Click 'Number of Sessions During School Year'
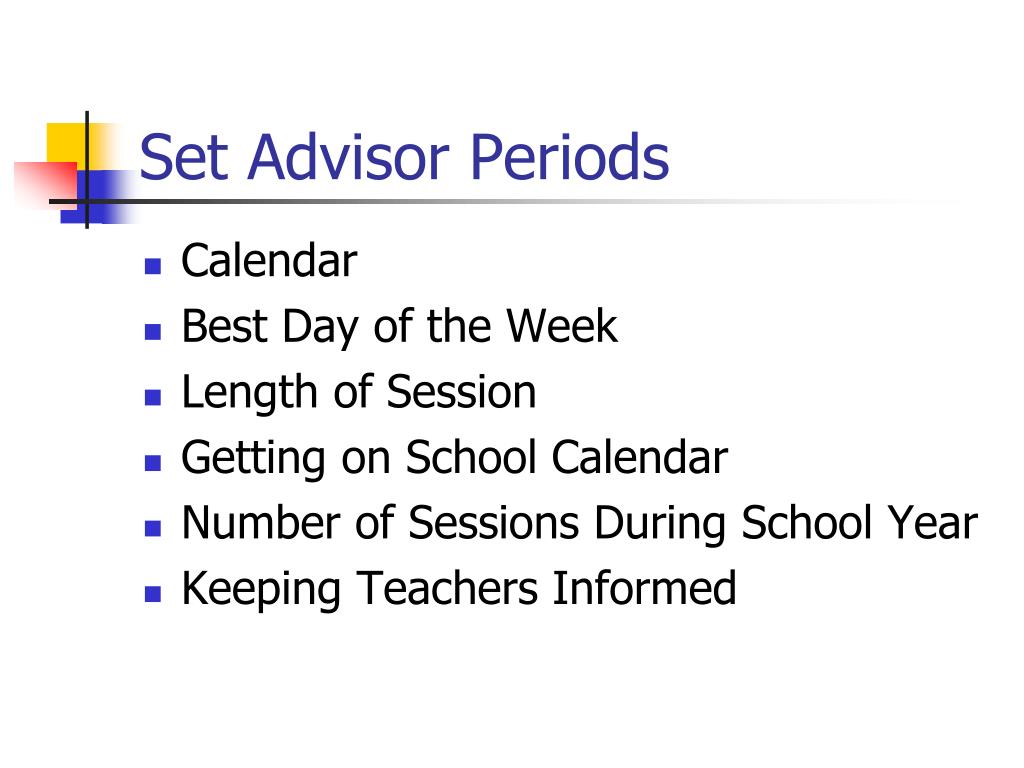Image resolution: width=1024 pixels, height=768 pixels. coord(579,523)
